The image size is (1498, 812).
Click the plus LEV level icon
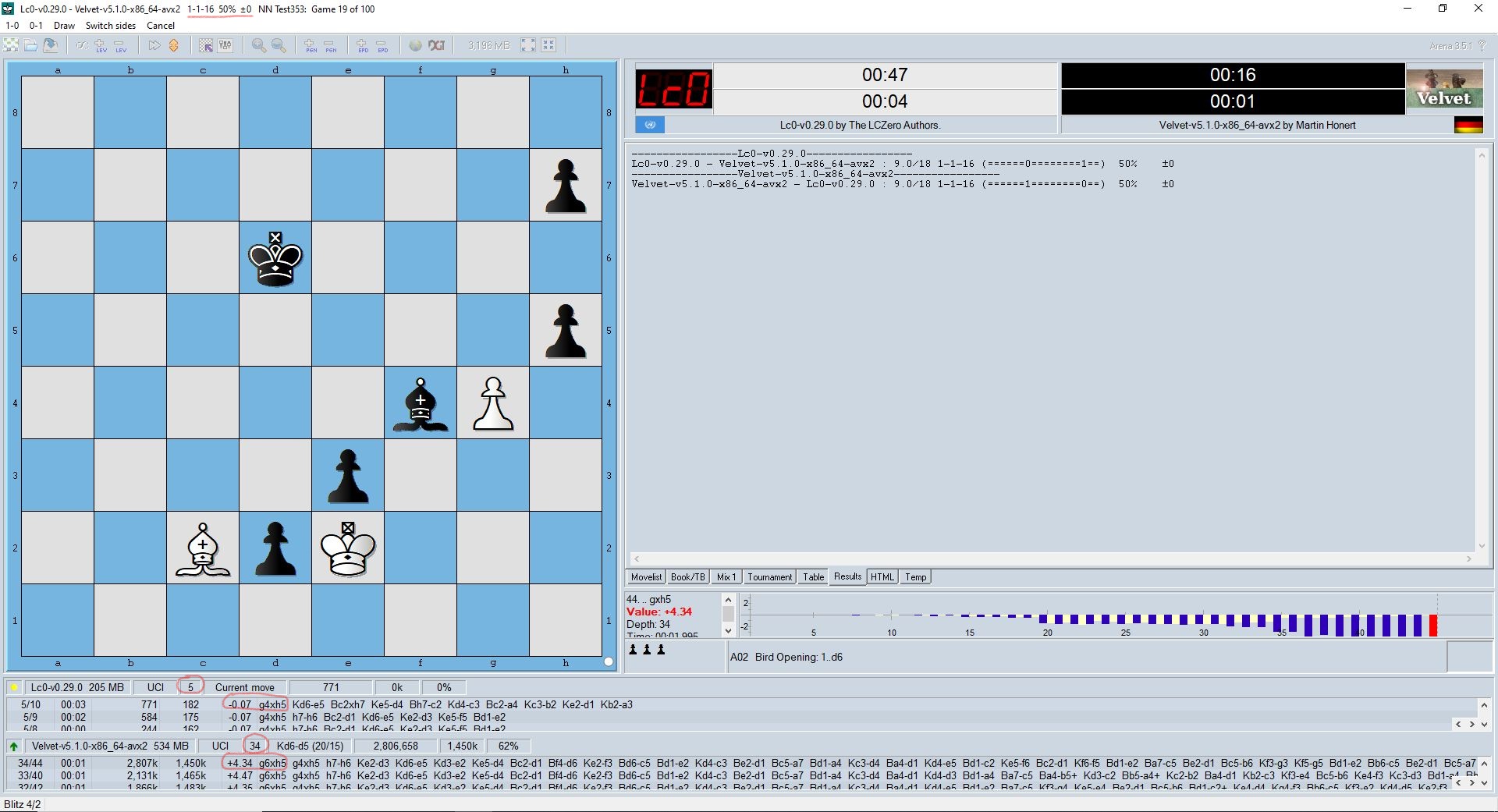click(101, 45)
